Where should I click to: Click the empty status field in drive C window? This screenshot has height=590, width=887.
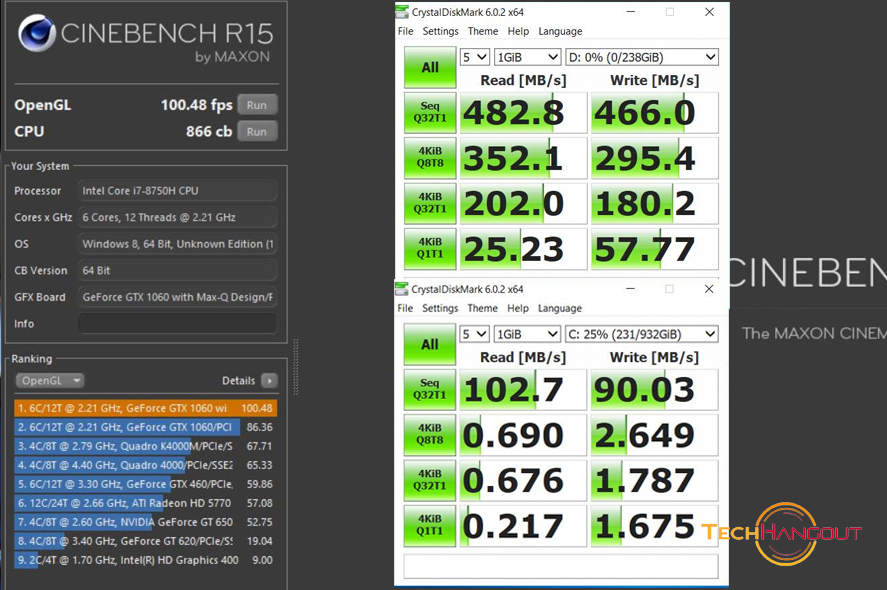coord(561,566)
